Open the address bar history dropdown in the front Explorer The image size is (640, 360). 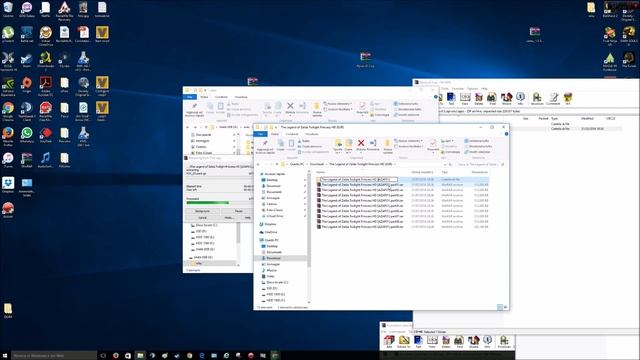(444, 164)
